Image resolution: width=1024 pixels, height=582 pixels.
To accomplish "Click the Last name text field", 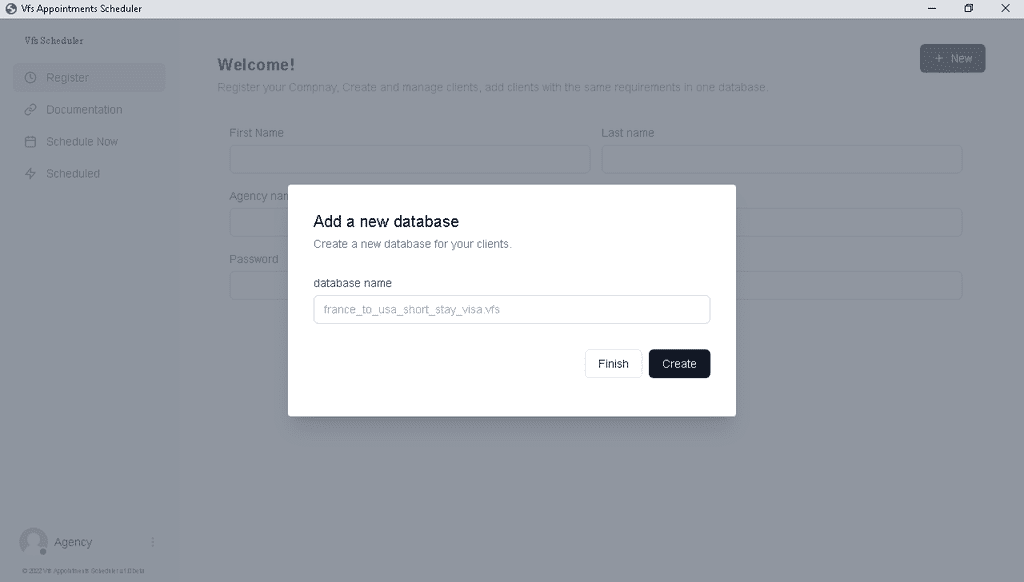I will pos(782,159).
